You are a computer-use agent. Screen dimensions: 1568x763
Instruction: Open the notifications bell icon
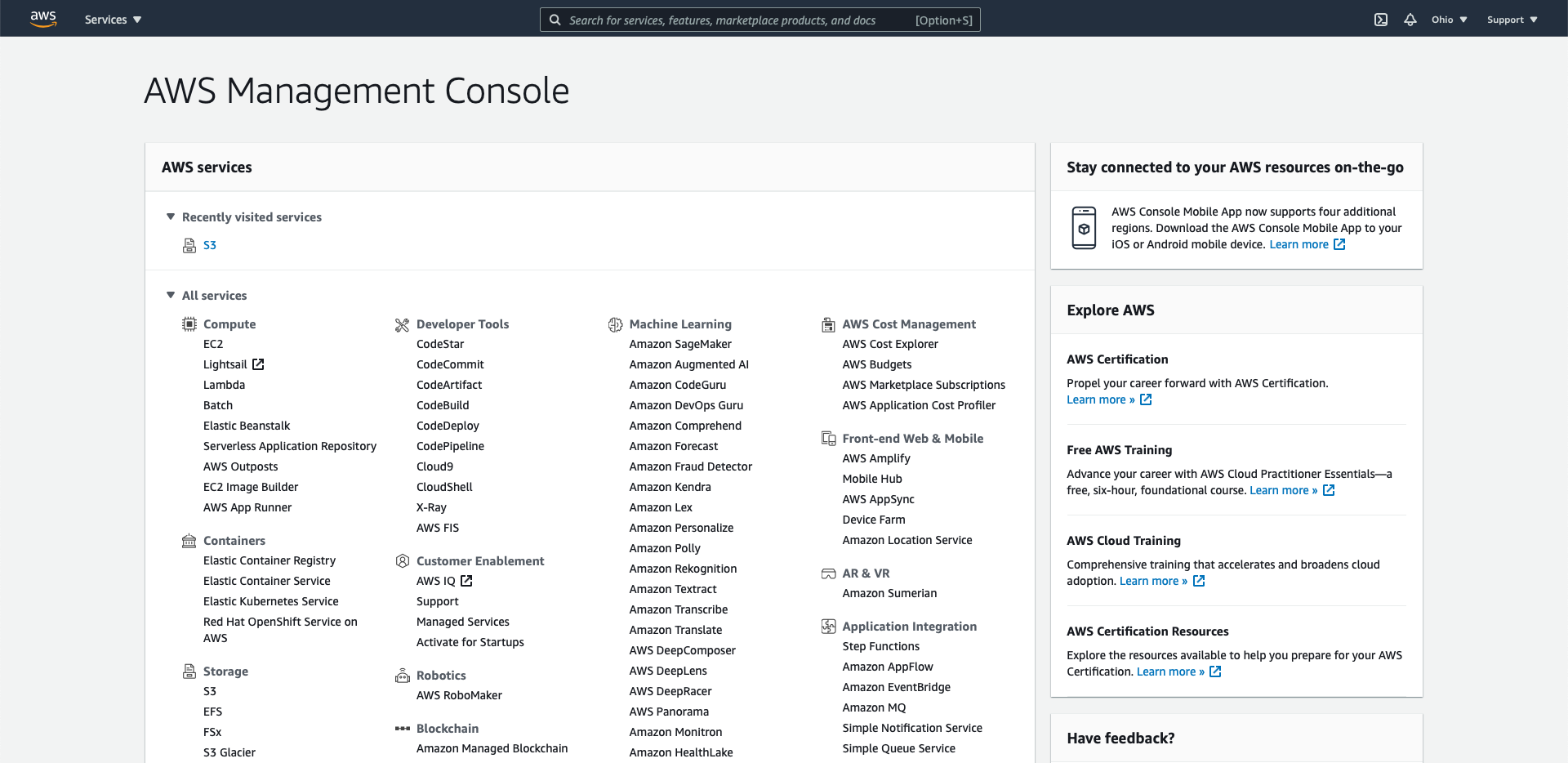click(1410, 20)
